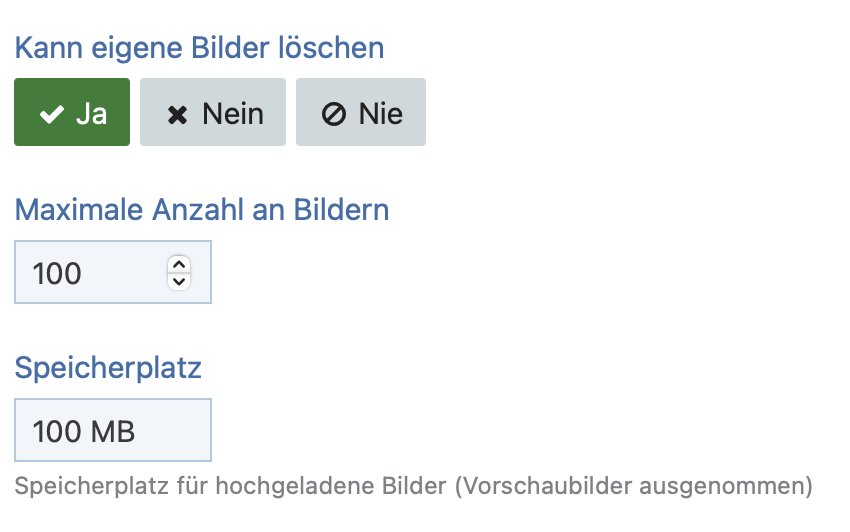
Task: Select Ja for deleting own images
Action: coord(72,113)
